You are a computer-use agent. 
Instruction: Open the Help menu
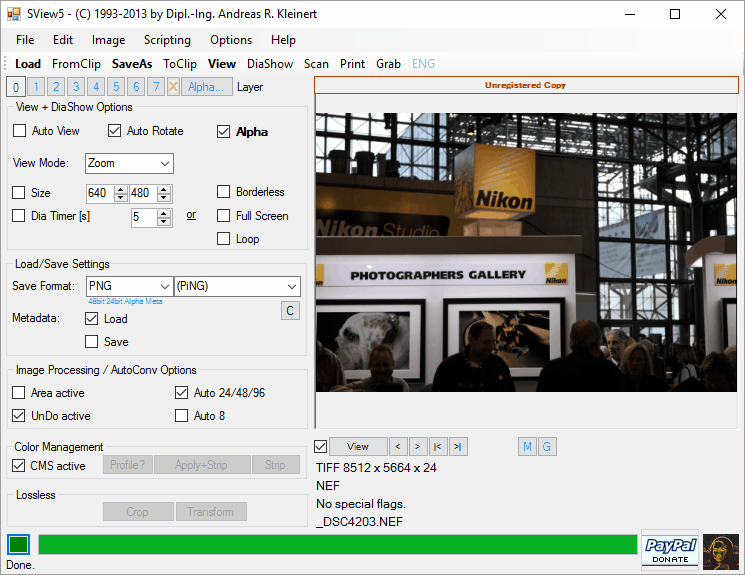(x=283, y=40)
